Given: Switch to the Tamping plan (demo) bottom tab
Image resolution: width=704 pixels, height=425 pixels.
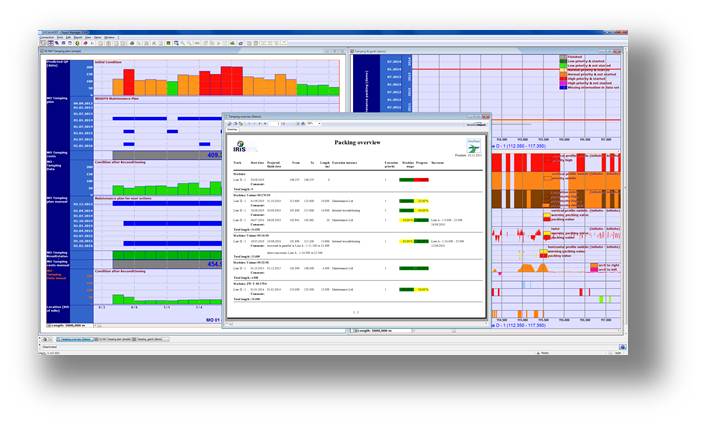Looking at the screenshot, I should [x=113, y=341].
